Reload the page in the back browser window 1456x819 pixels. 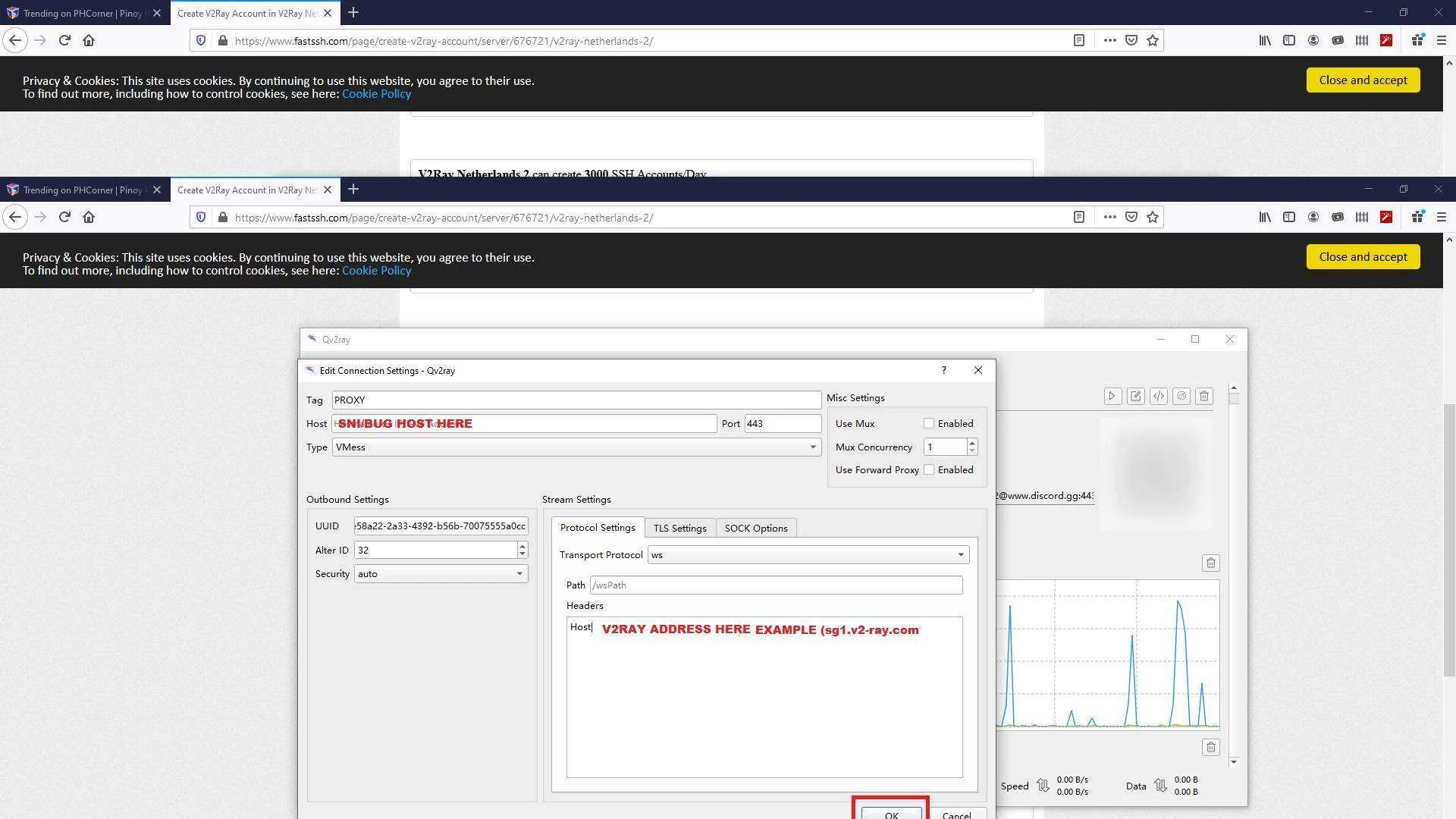(x=64, y=40)
